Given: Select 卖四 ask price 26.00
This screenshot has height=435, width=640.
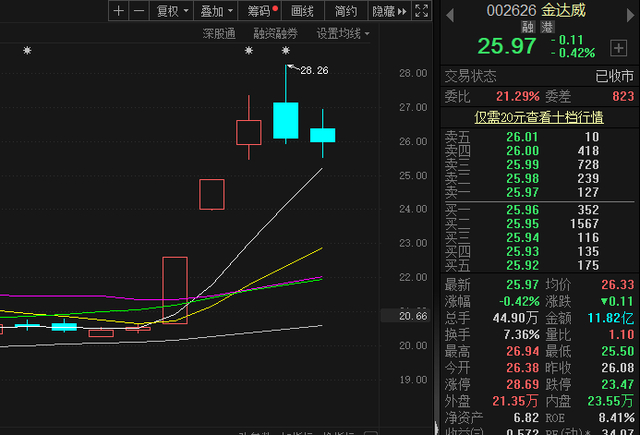Looking at the screenshot, I should (x=522, y=151).
